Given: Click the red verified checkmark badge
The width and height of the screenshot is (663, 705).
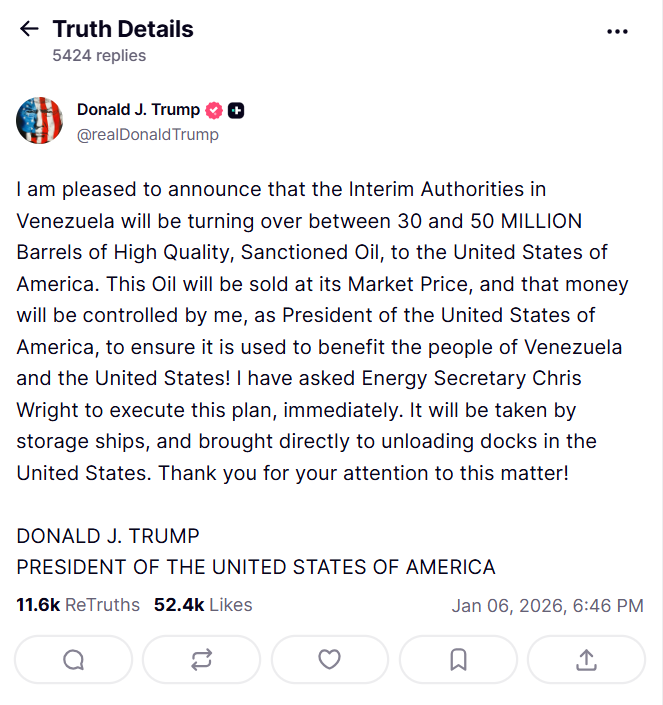Looking at the screenshot, I should (214, 111).
